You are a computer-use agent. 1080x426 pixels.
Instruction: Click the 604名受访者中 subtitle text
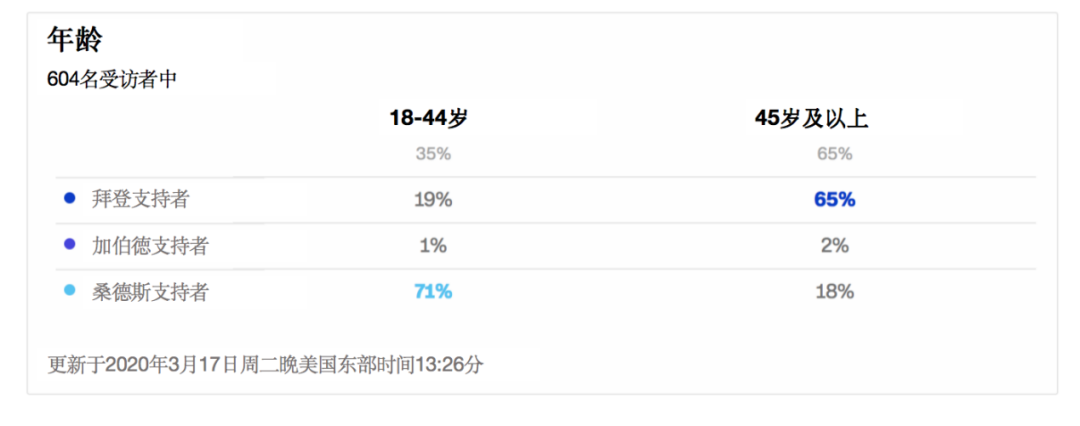tap(112, 79)
